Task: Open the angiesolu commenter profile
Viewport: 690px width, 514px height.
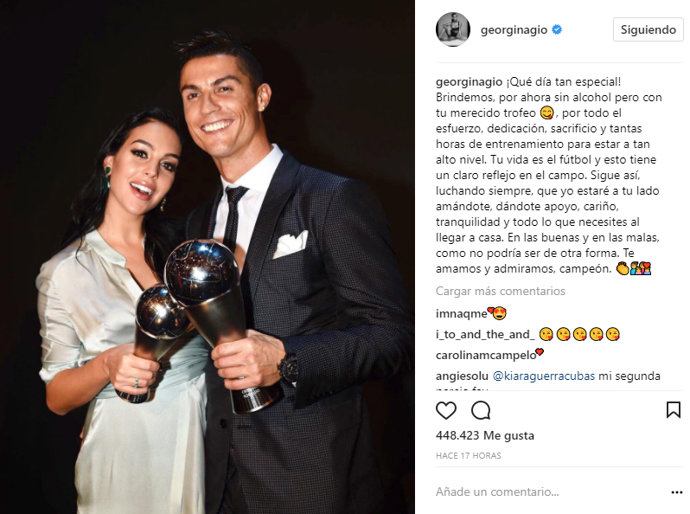Action: click(x=462, y=376)
